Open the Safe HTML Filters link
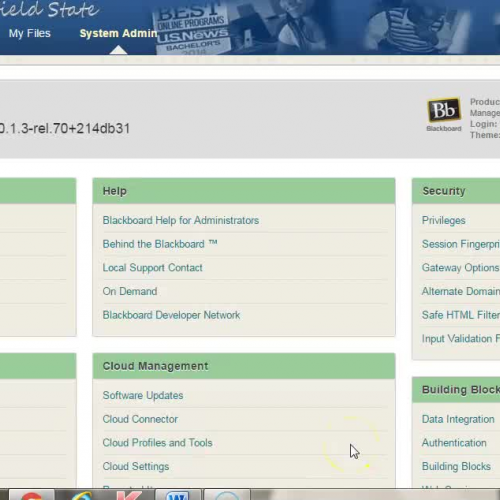 coord(461,315)
